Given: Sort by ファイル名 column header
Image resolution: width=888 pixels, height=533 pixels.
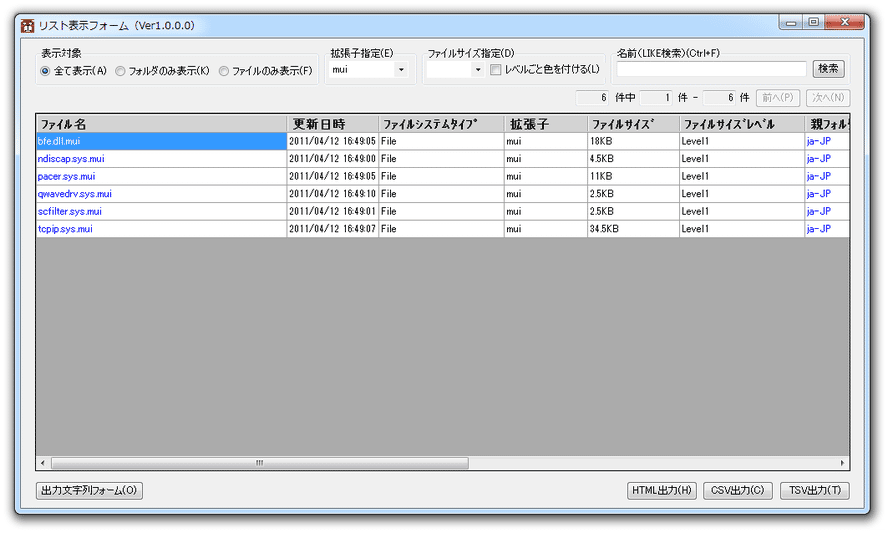Looking at the screenshot, I should click(x=162, y=123).
